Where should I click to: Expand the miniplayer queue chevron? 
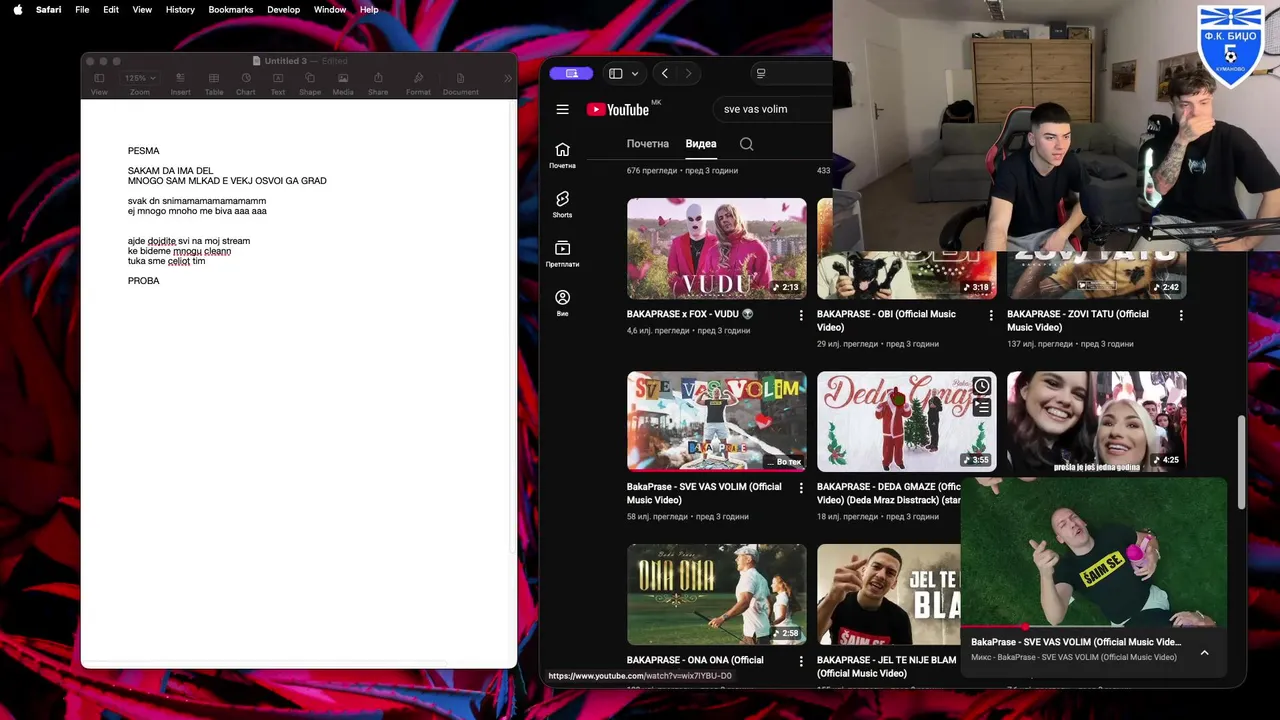pos(1204,652)
